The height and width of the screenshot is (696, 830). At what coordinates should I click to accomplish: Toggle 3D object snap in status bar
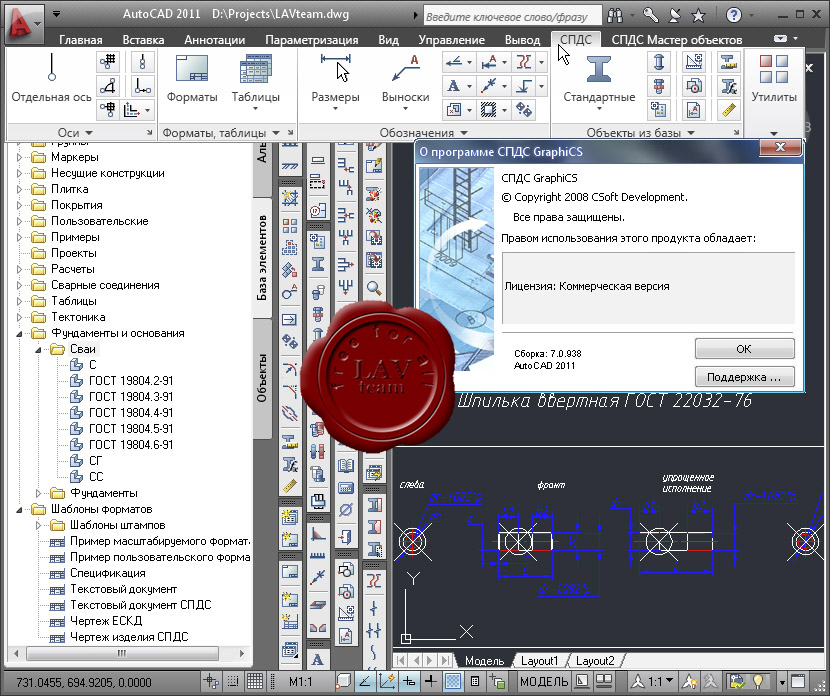click(x=344, y=681)
